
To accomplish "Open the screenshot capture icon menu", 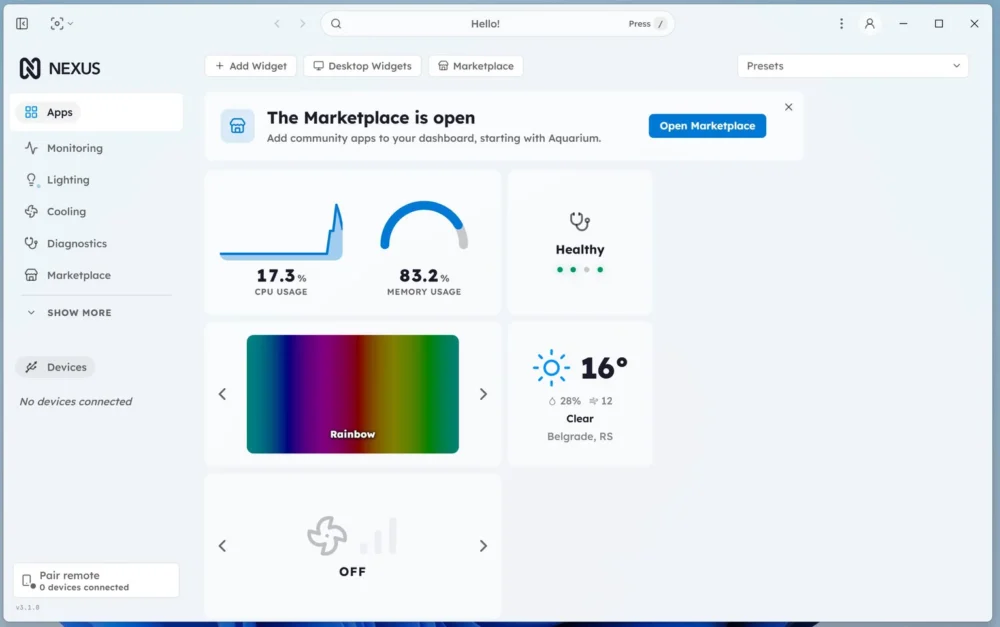I will [61, 24].
